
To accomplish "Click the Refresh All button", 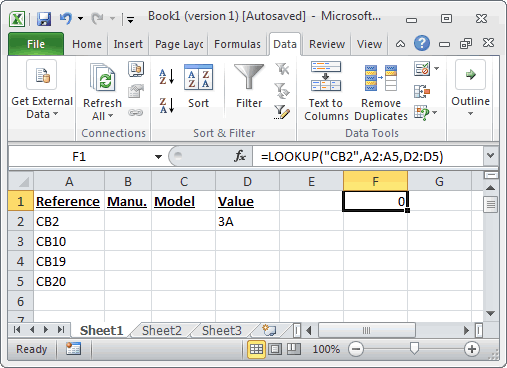I will (102, 92).
